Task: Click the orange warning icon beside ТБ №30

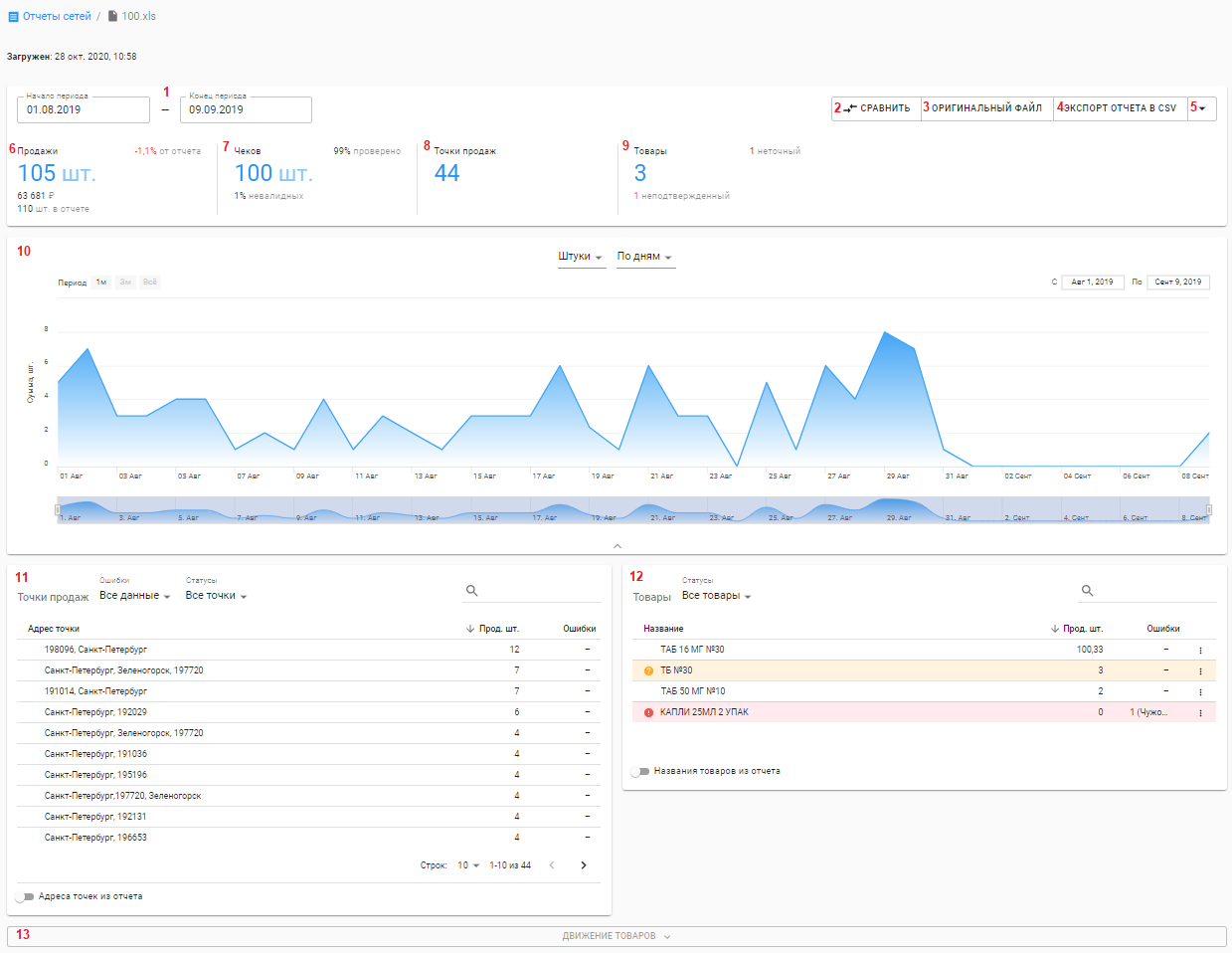Action: 649,671
